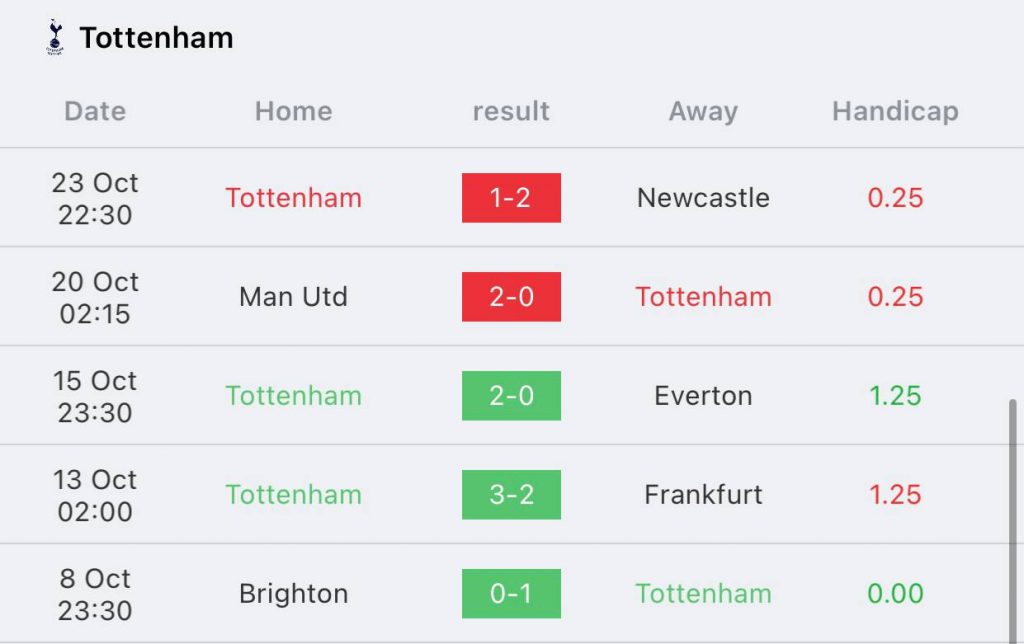Click the 0.00 handicap in the Brighton row

point(895,594)
